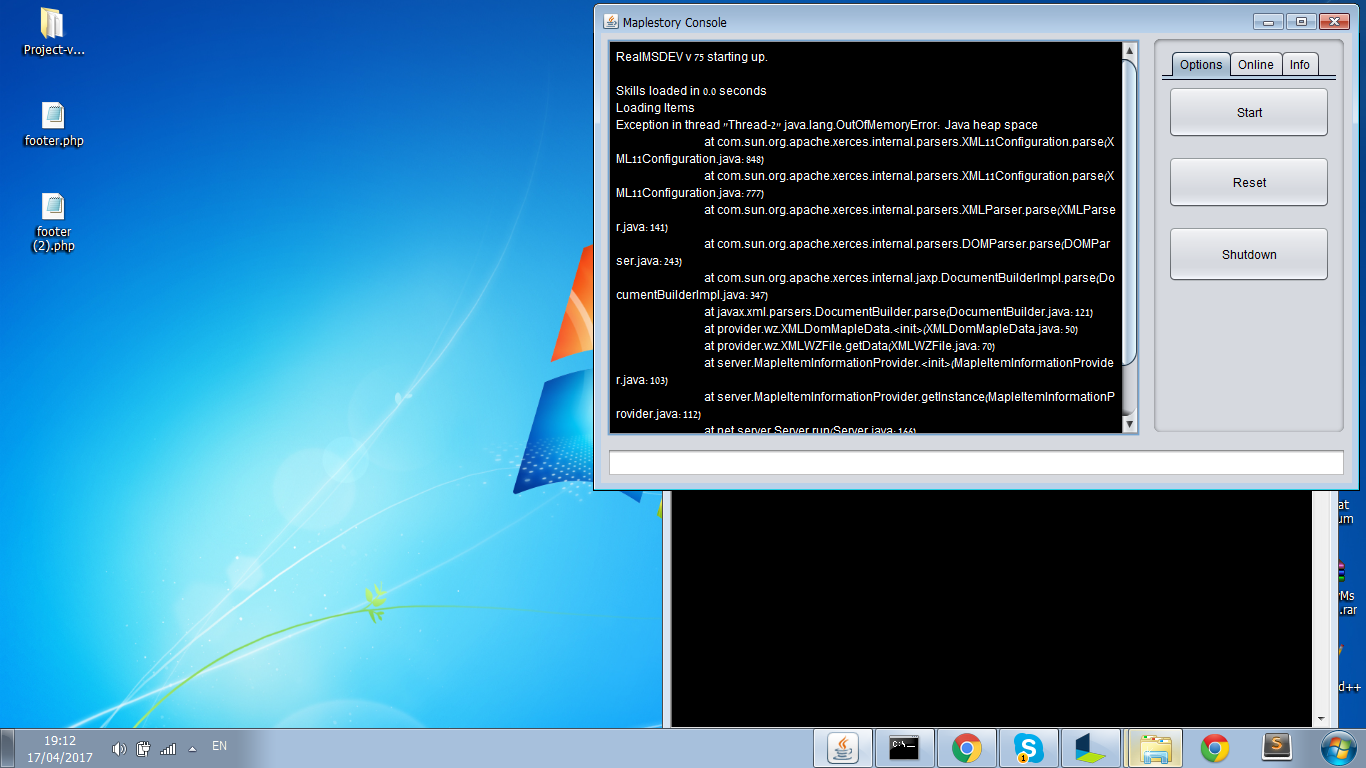The width and height of the screenshot is (1366, 768).
Task: Click the network signal tray icon
Action: (168, 748)
